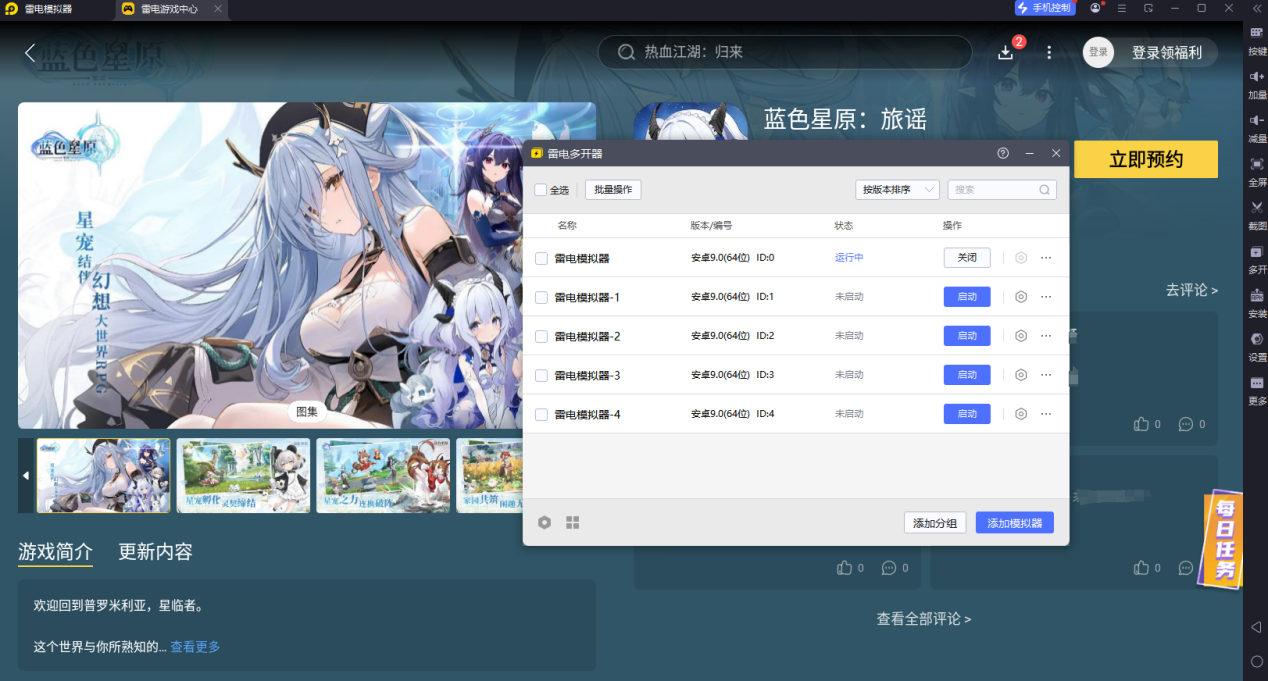Image resolution: width=1268 pixels, height=681 pixels.
Task: Collapse the sidebar with the double-chevron icon
Action: [1257, 8]
